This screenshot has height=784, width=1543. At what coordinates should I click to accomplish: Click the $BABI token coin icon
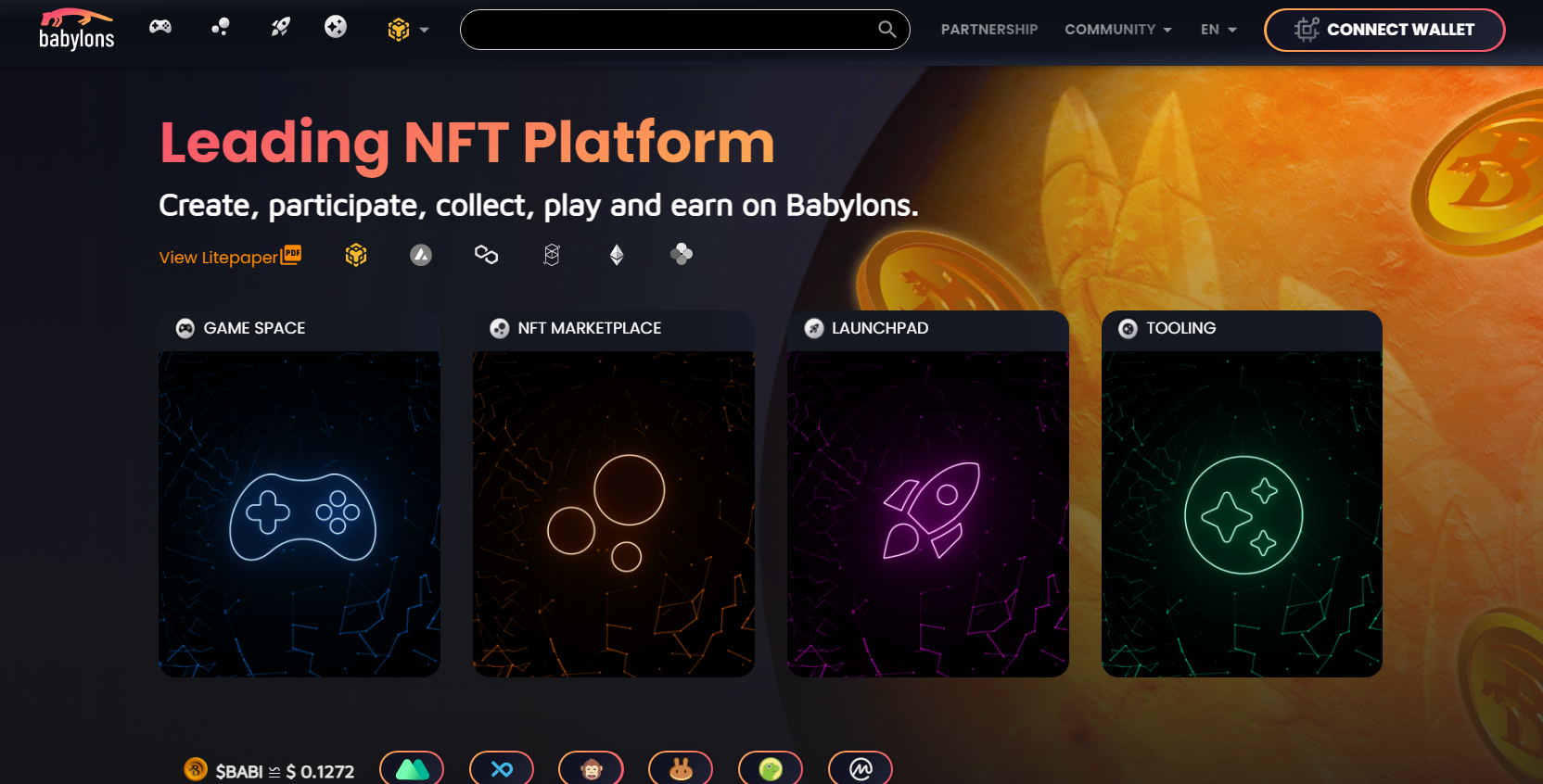(196, 769)
